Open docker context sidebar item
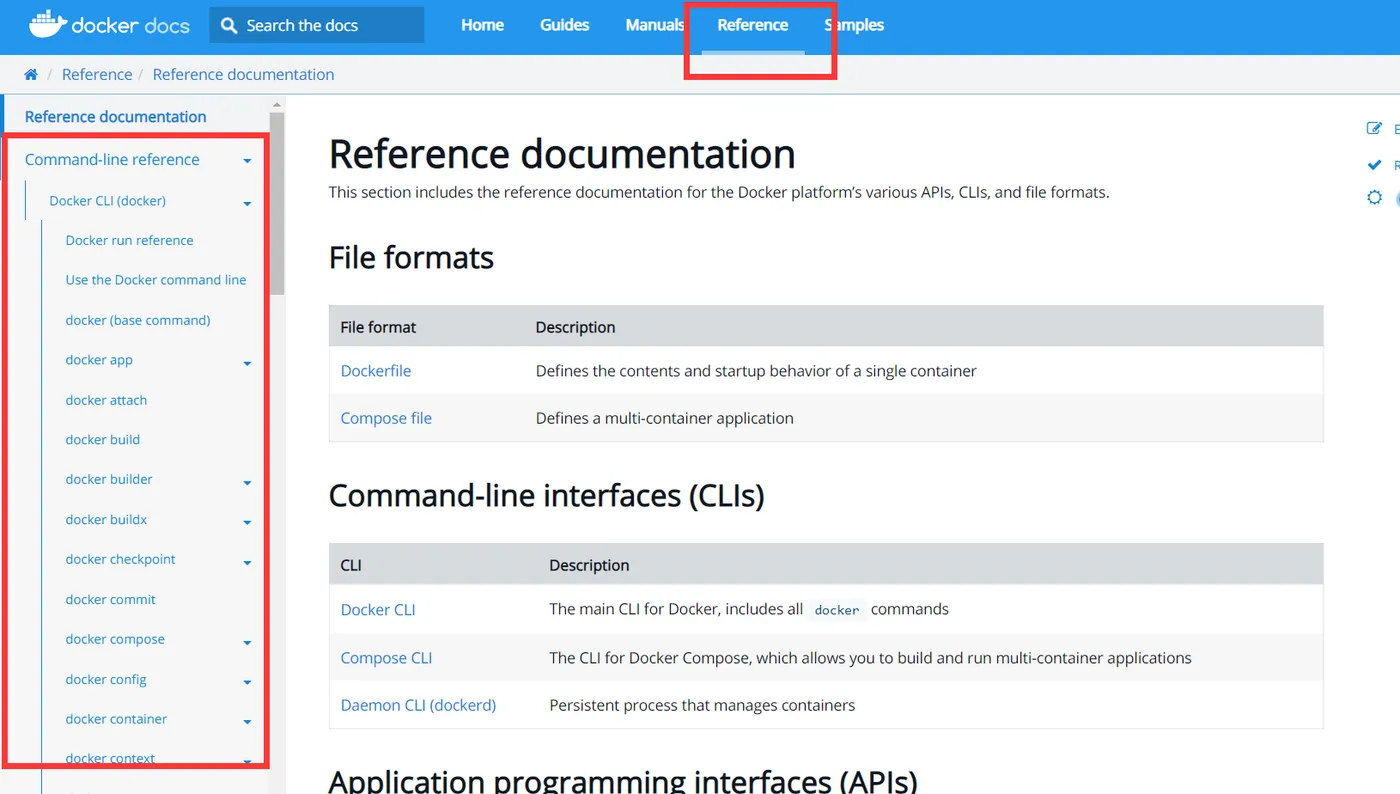This screenshot has width=1400, height=794. (110, 758)
